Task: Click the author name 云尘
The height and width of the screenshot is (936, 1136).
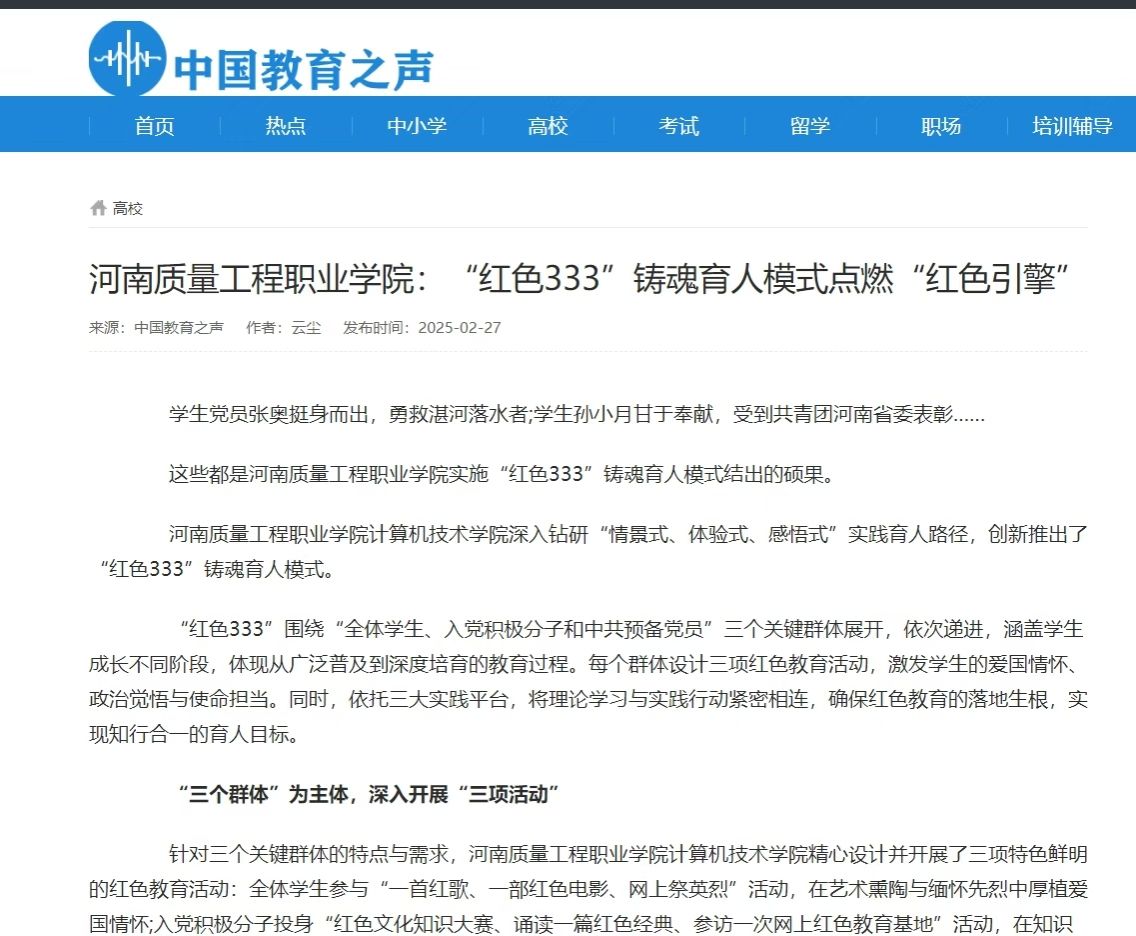Action: tap(306, 328)
